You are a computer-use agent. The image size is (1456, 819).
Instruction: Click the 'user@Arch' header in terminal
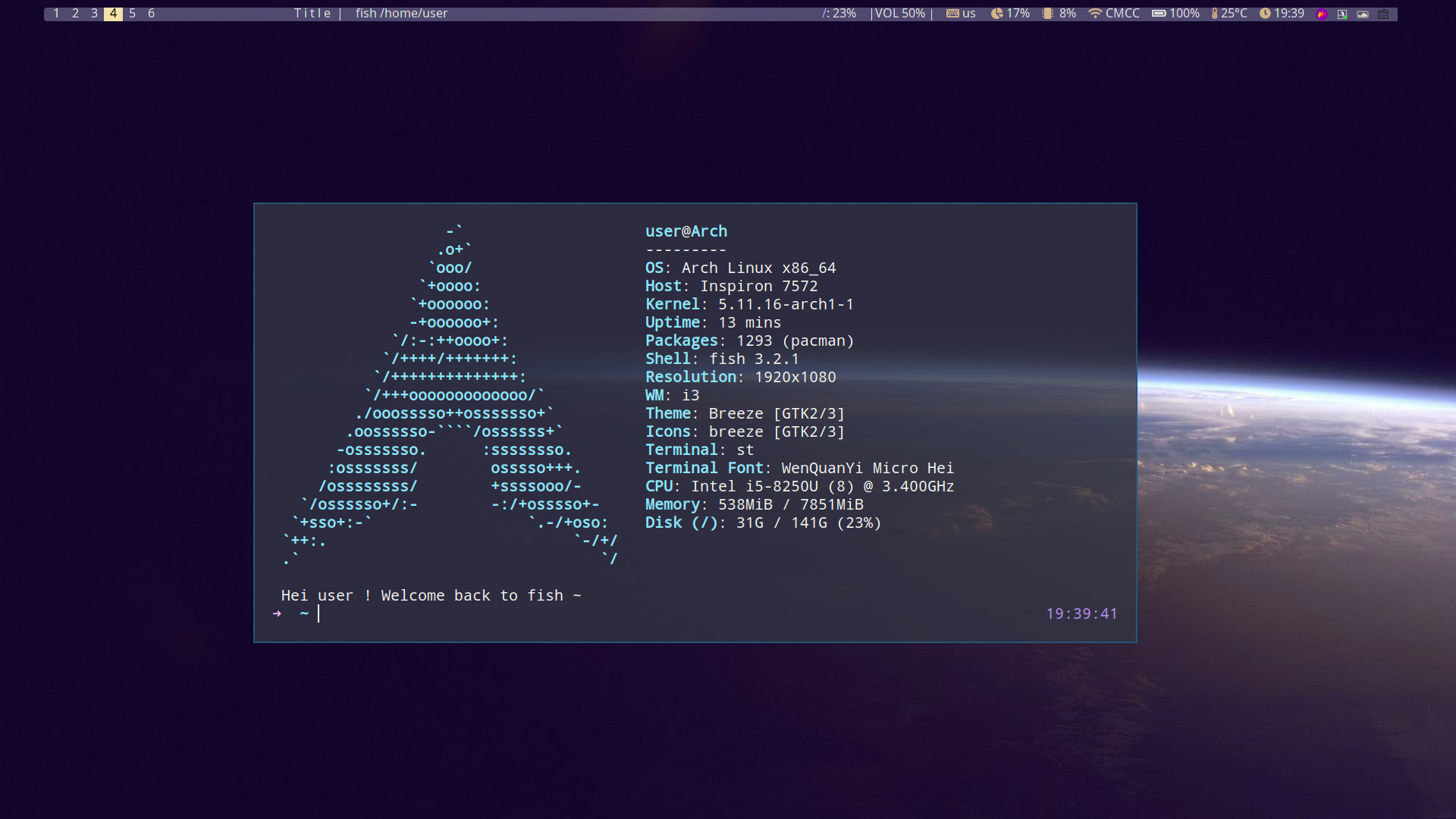686,231
